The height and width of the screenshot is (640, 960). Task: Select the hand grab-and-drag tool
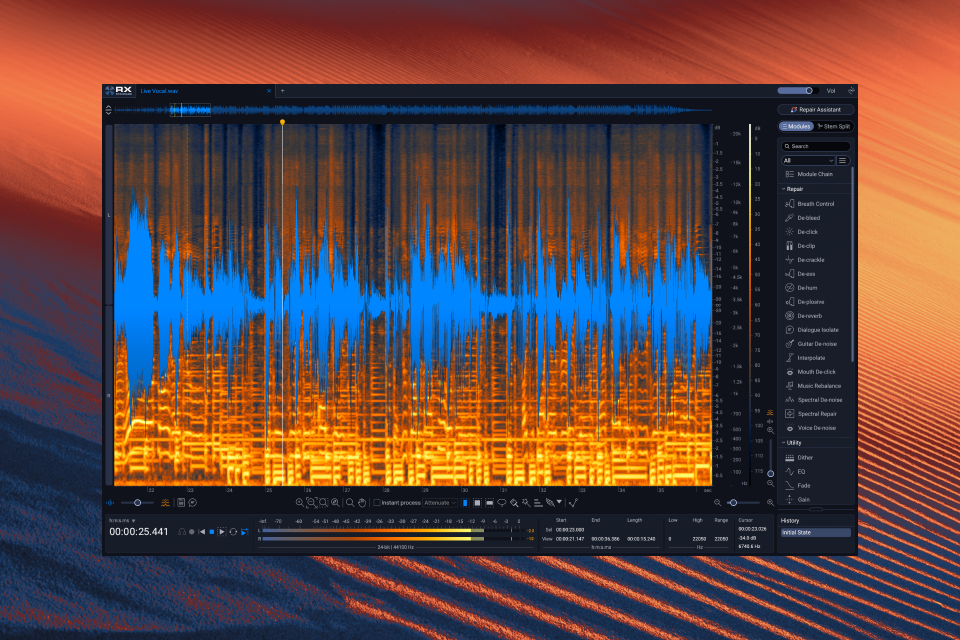pos(362,503)
